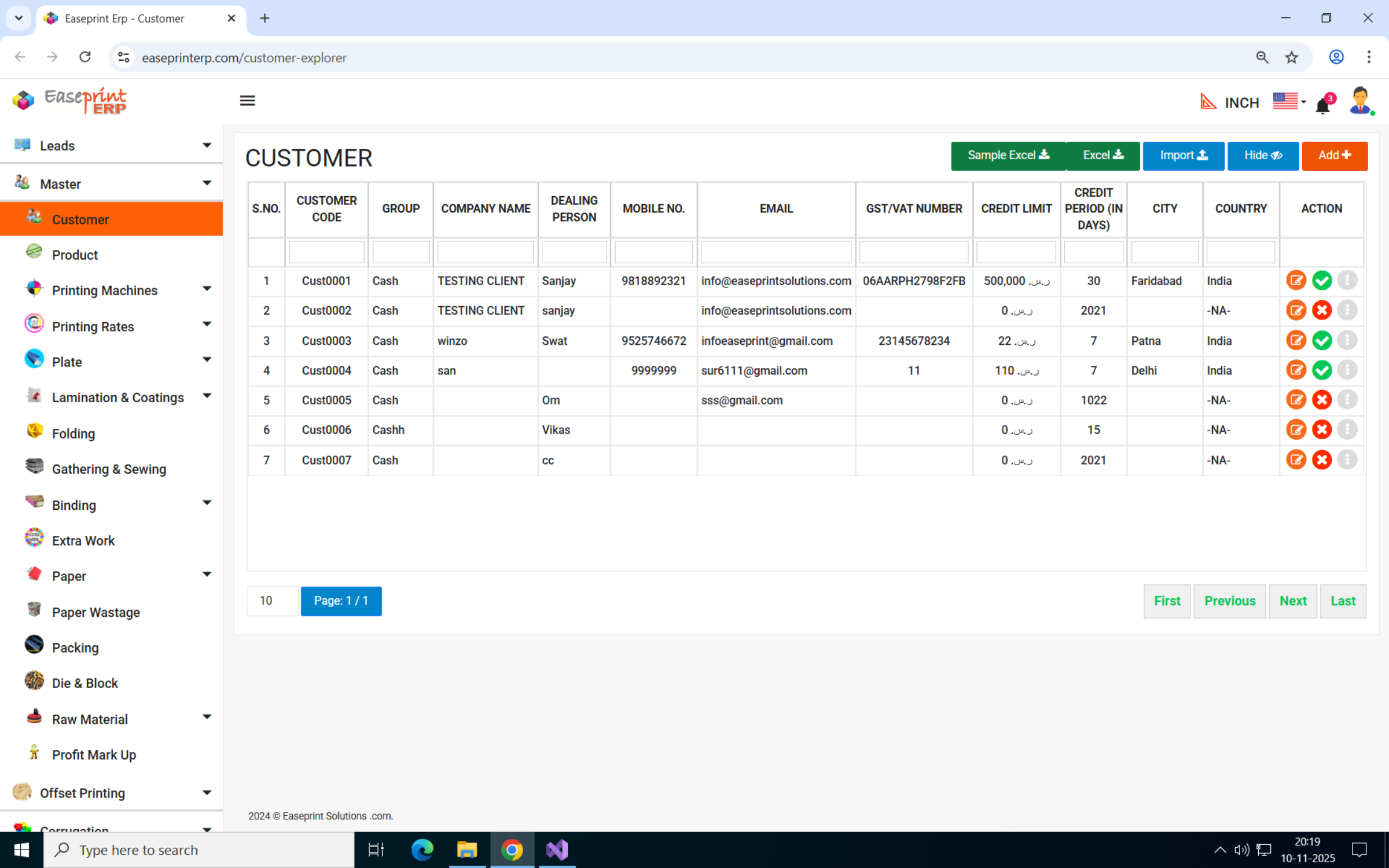
Task: Hide columns using the Hide button
Action: [1263, 155]
